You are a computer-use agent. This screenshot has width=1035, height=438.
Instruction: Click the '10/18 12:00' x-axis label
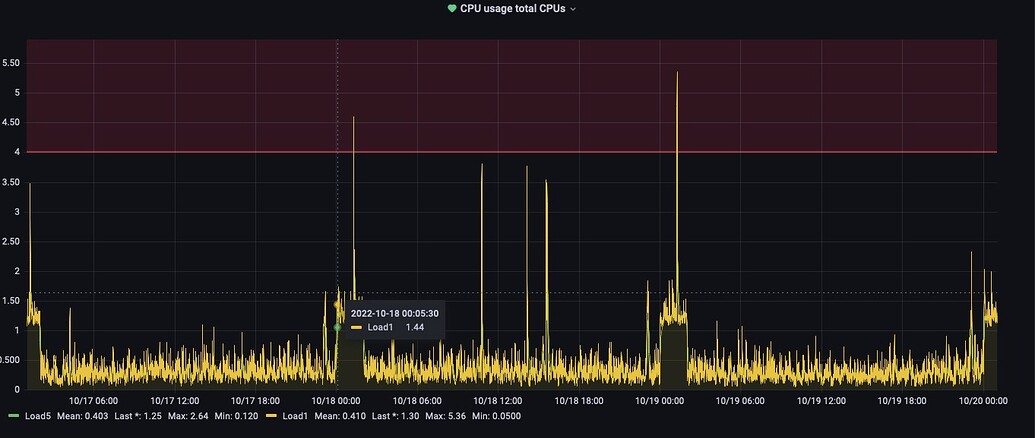click(x=498, y=400)
